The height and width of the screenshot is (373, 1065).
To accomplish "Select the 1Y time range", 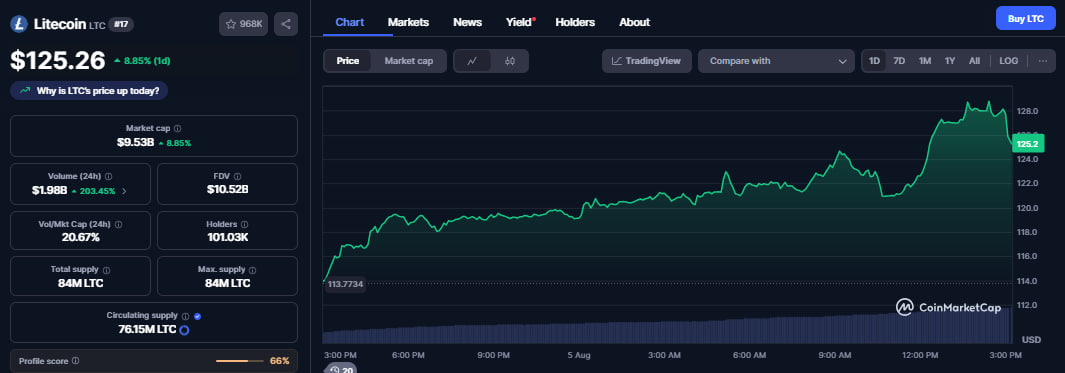I will coord(950,60).
